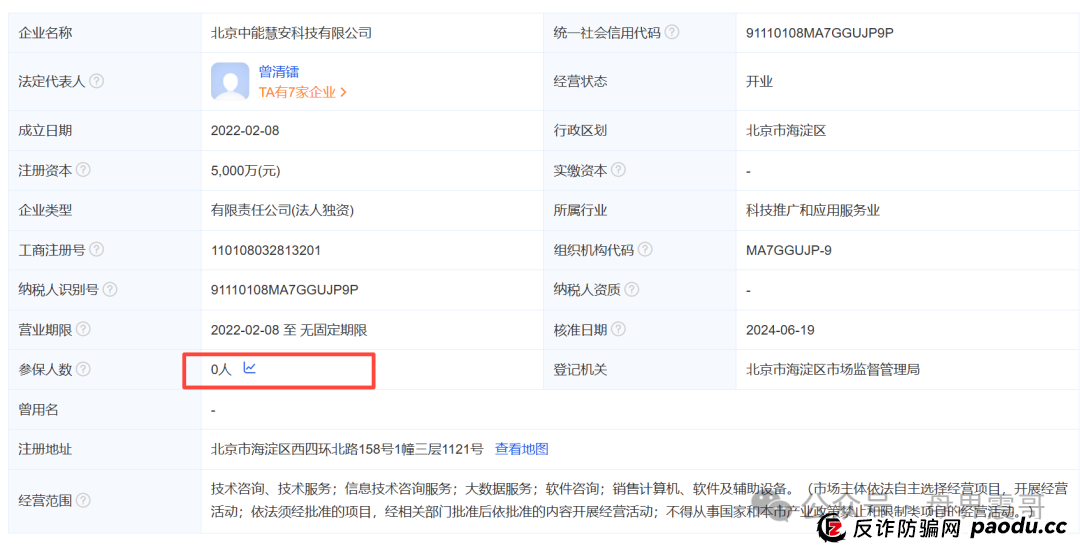Click registered capital 5,000万(元)
The width and height of the screenshot is (1080, 550).
tap(246, 170)
